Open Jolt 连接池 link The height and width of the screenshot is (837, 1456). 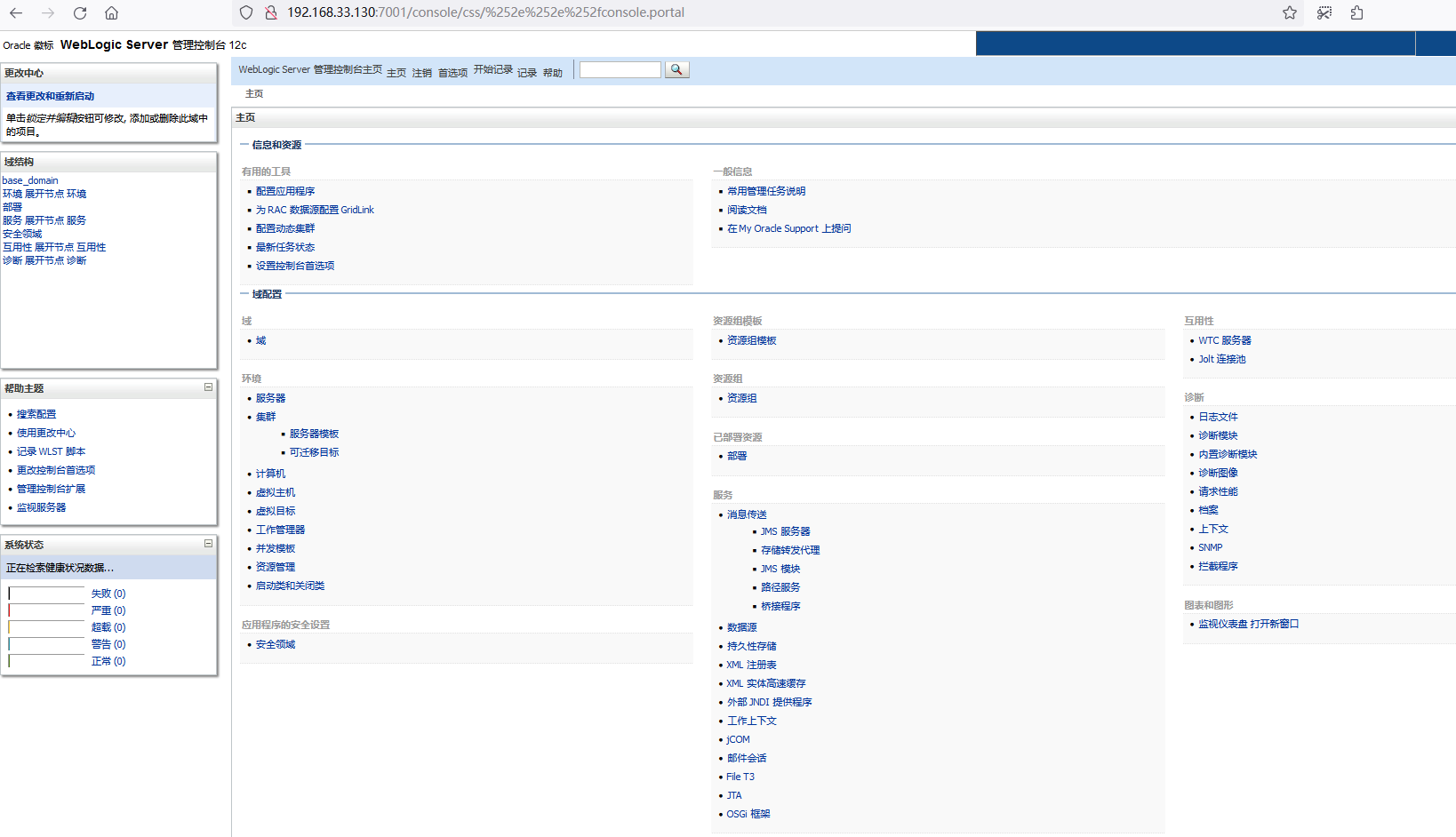(1222, 359)
